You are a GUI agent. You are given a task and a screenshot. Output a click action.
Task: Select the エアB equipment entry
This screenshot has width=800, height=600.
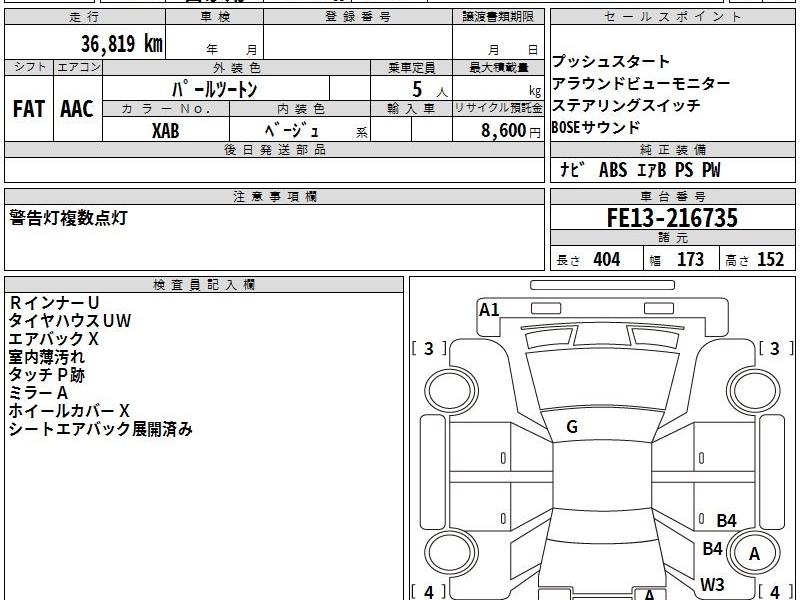[x=652, y=170]
